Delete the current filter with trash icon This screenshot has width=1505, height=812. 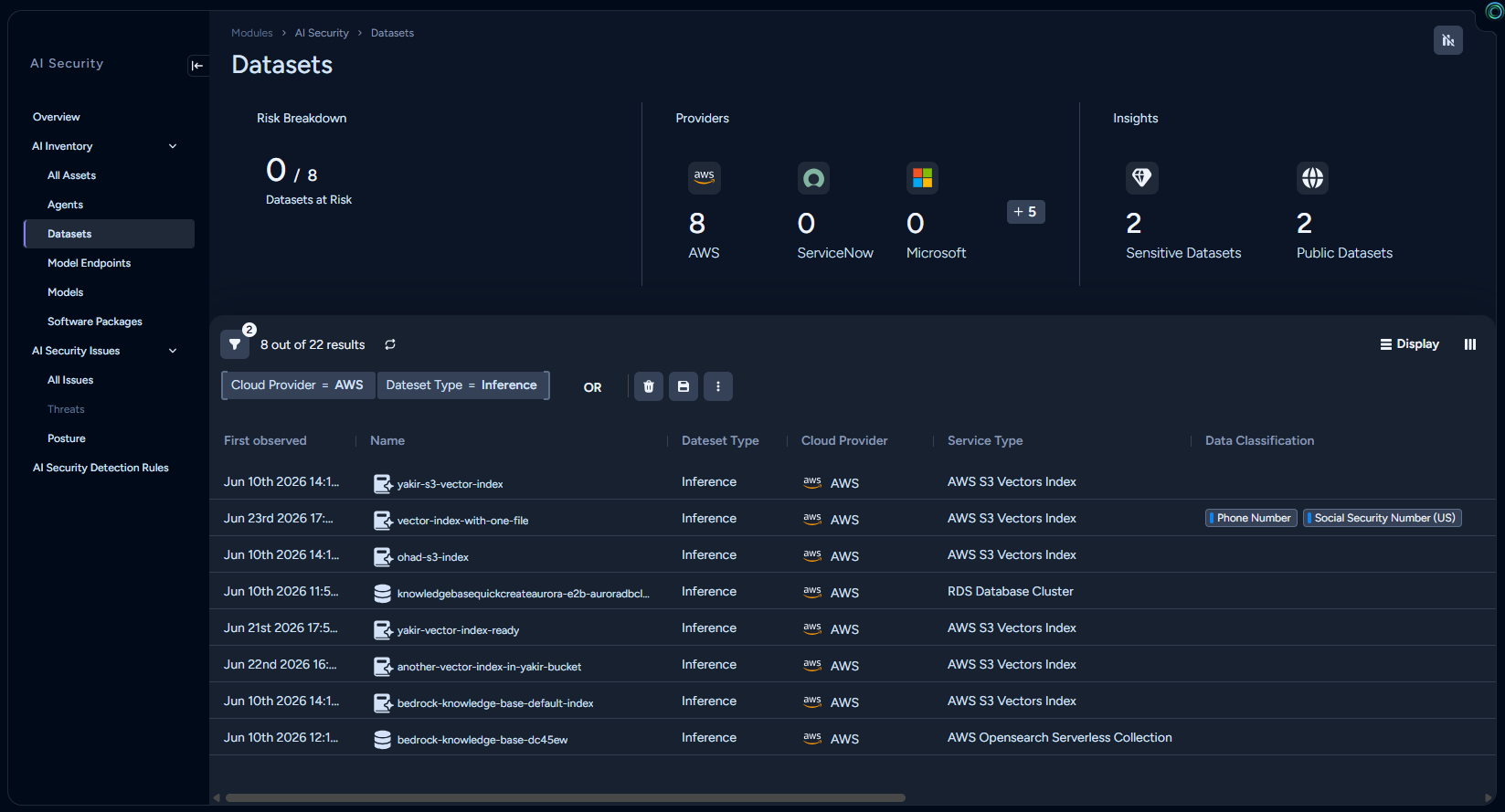(x=649, y=386)
